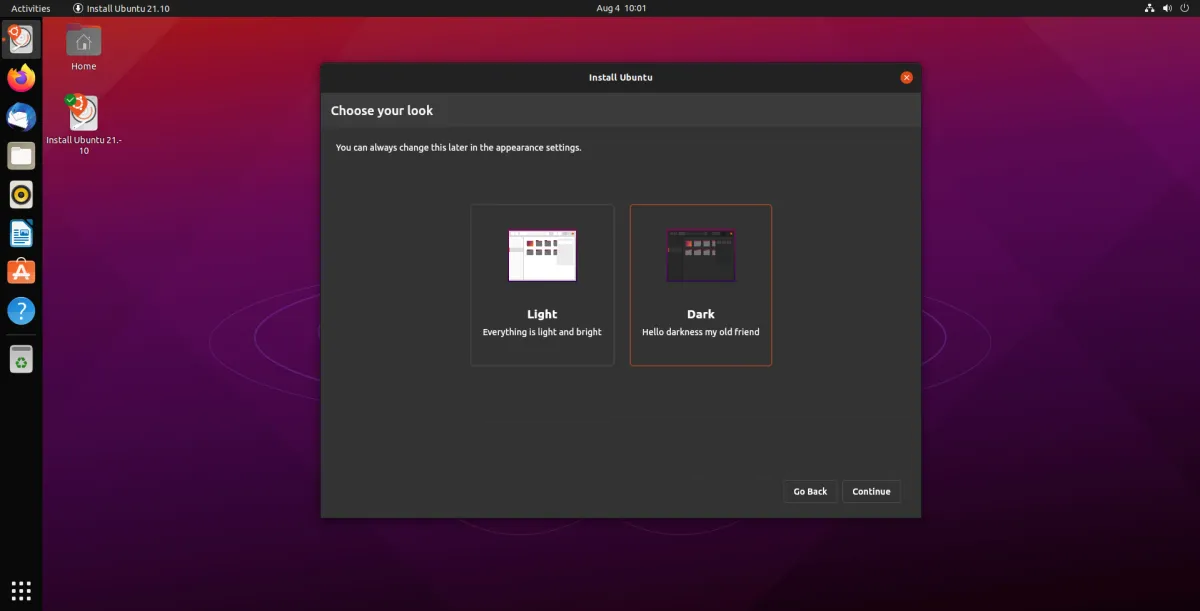Show the applications grid

click(21, 589)
